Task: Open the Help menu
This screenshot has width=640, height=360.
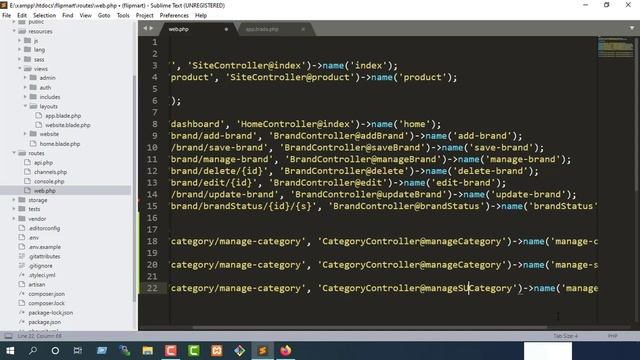Action: click(x=200, y=16)
